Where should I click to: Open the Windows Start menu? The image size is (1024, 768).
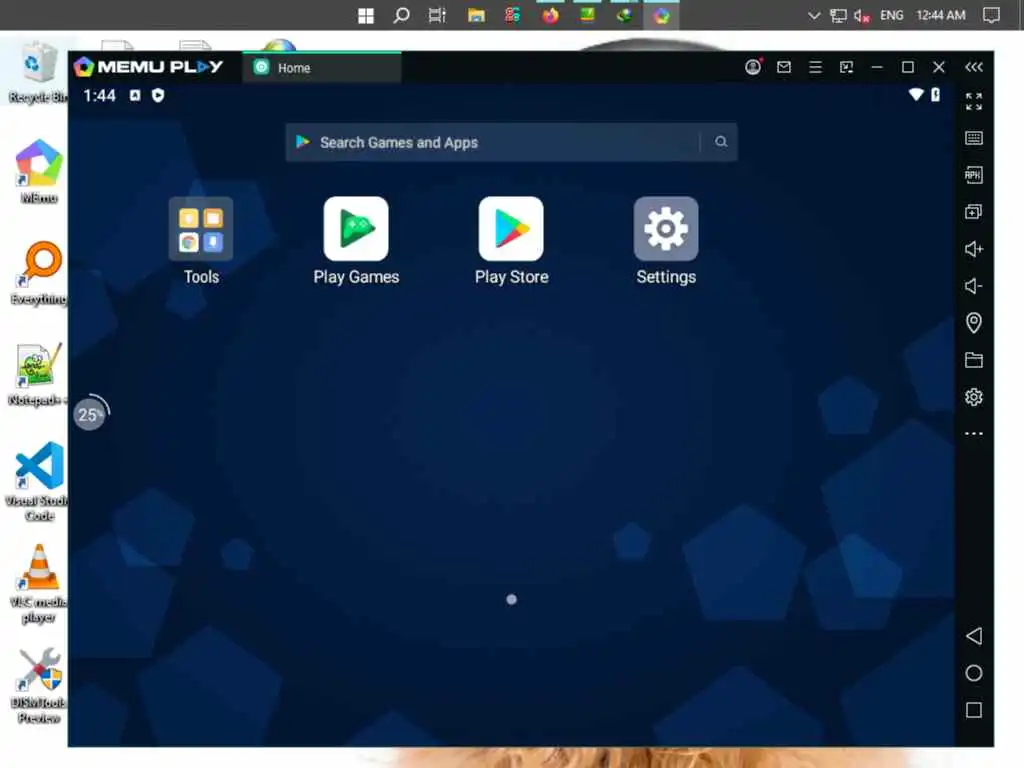click(x=366, y=15)
